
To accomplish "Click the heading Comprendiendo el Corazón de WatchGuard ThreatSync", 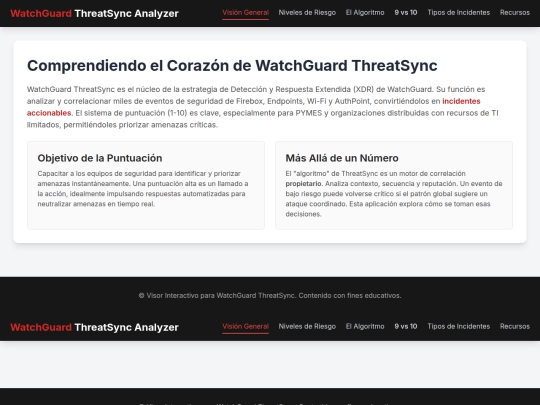I will point(232,66).
